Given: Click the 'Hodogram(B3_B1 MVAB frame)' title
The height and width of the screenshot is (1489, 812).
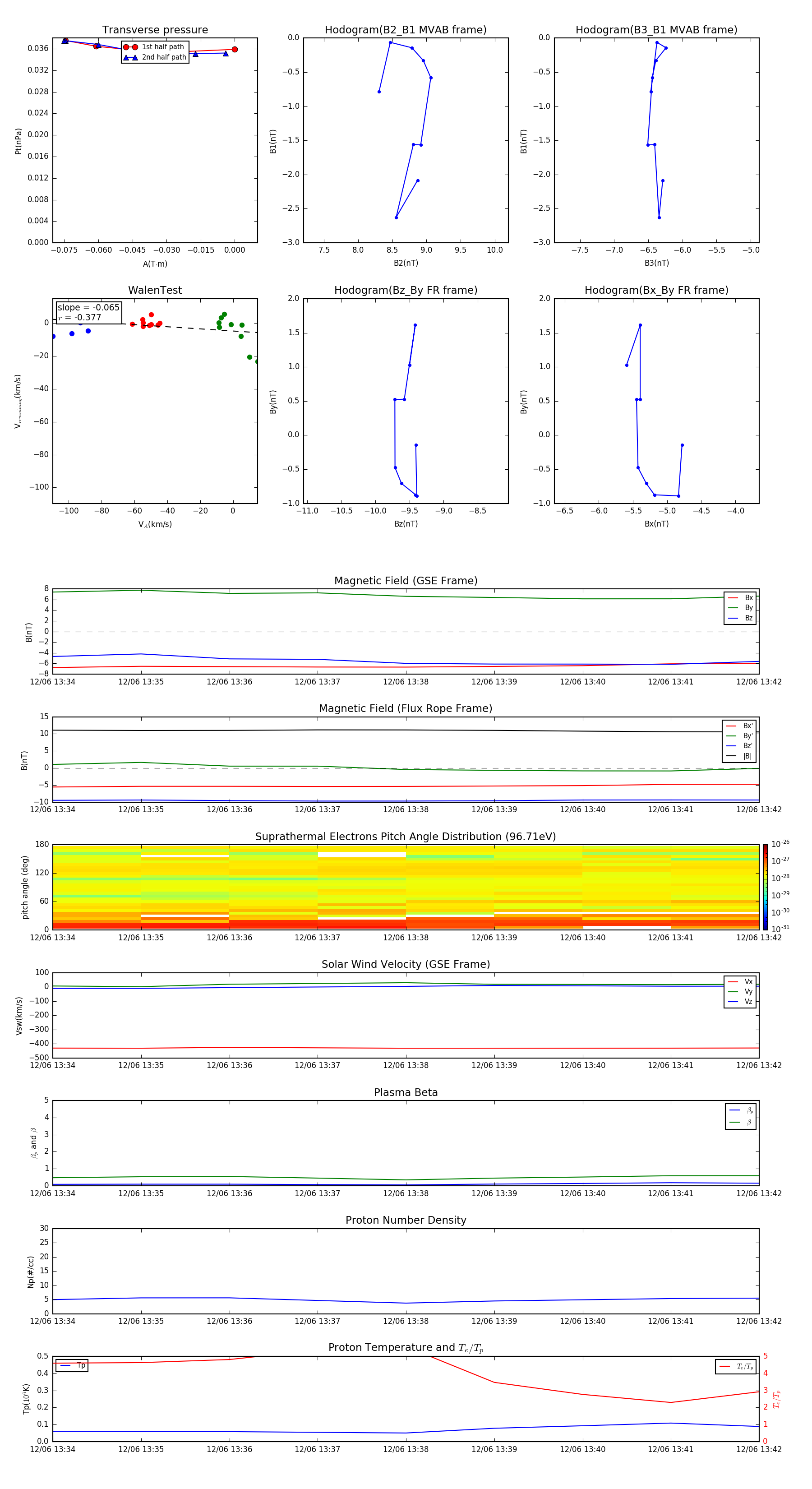Looking at the screenshot, I should point(656,30).
